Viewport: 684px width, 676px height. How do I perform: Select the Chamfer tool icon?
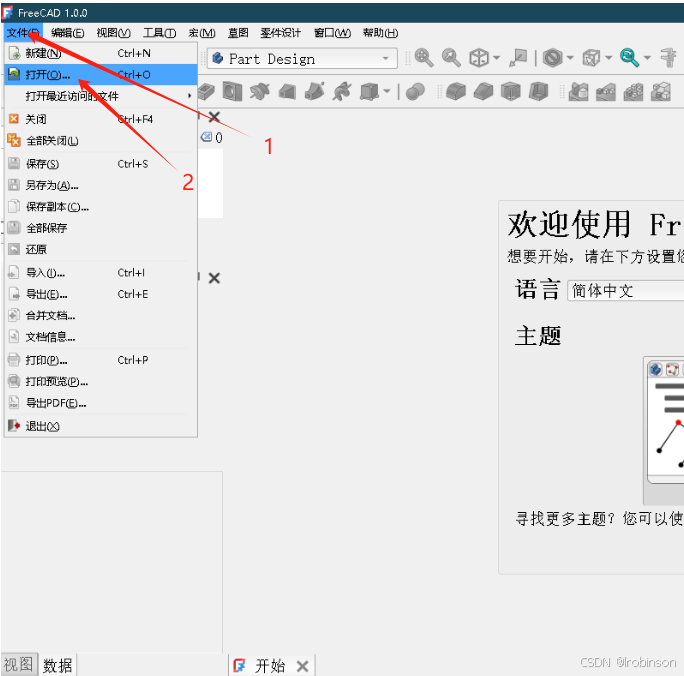(483, 92)
